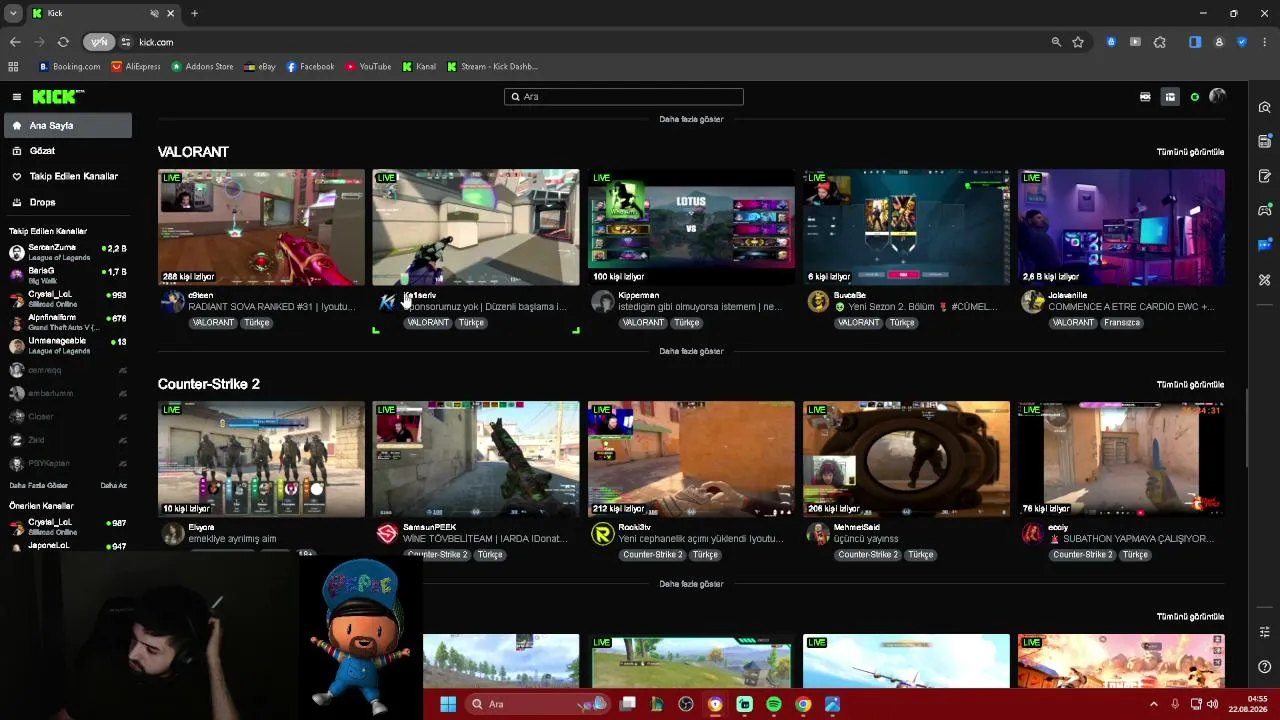Open OBS Studio from the taskbar

click(686, 704)
